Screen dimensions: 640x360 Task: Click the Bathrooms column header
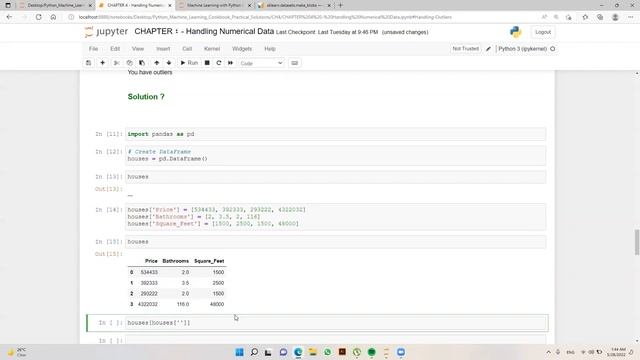pos(176,261)
